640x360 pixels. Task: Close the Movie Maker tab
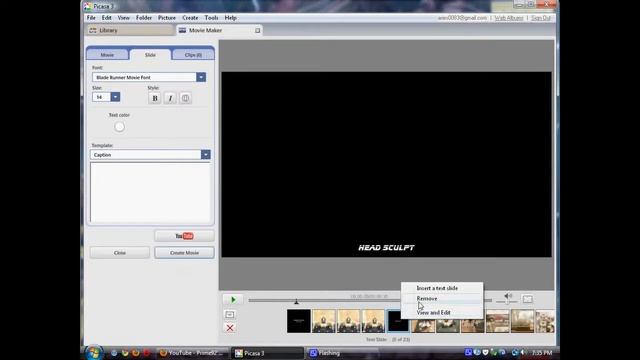[258, 30]
